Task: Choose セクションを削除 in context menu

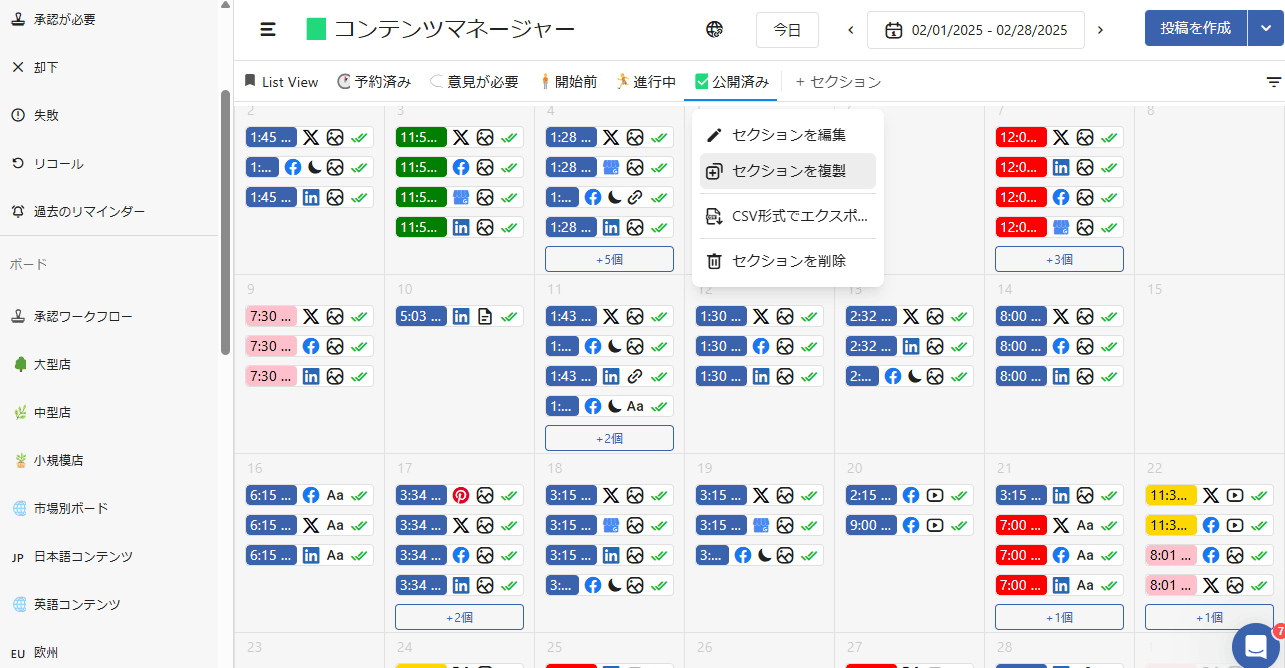Action: tap(788, 261)
